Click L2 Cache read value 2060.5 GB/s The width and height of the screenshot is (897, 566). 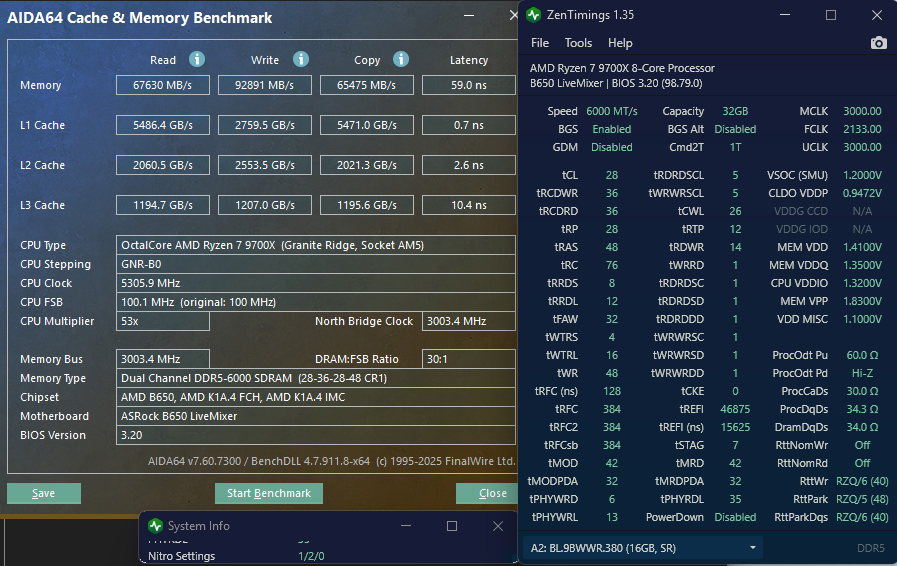(162, 165)
